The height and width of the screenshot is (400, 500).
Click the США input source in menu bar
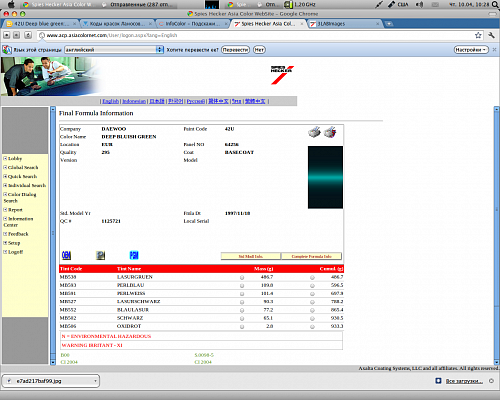(403, 4)
